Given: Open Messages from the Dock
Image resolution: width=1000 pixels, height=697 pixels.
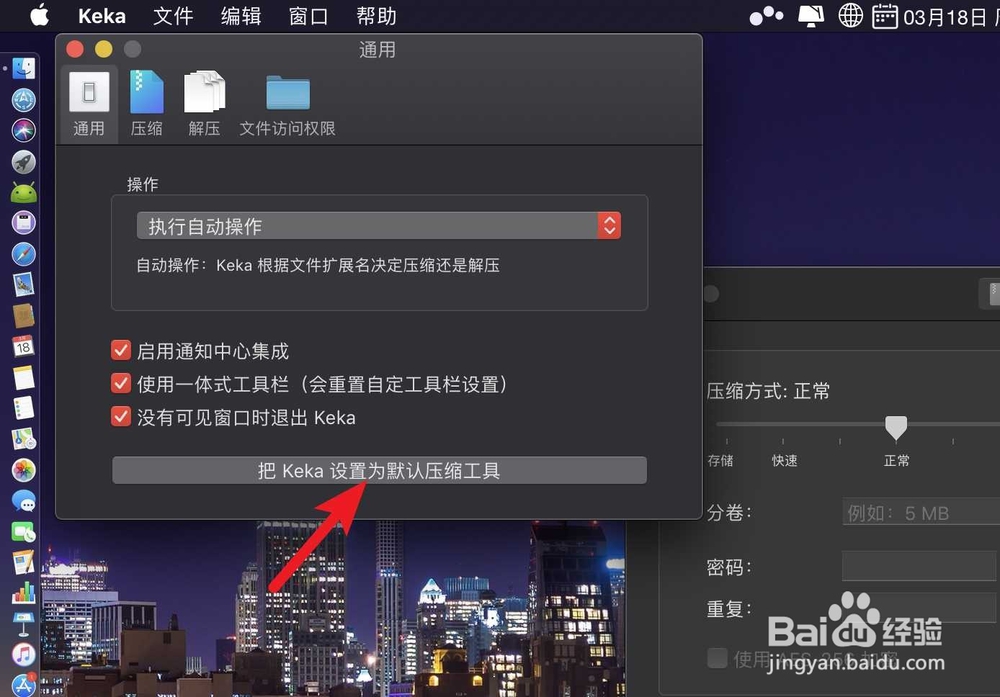Looking at the screenshot, I should [24, 501].
